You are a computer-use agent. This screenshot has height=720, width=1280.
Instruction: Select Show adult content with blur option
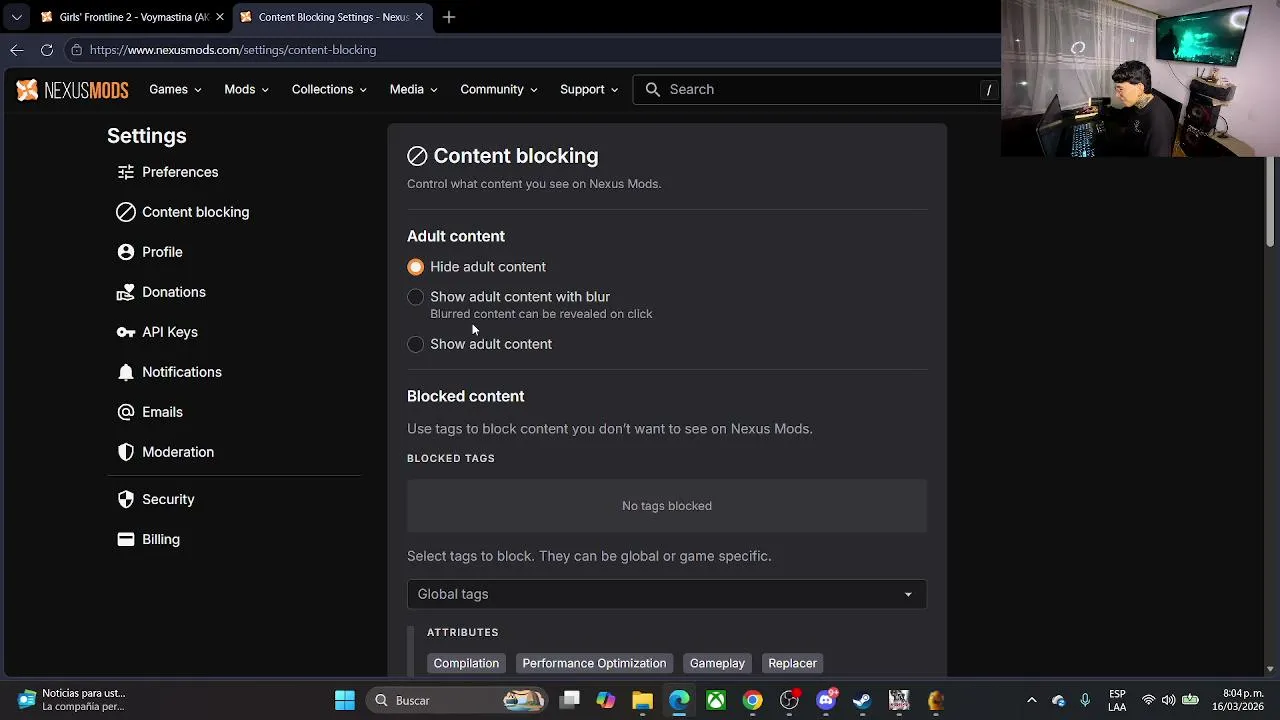point(416,297)
